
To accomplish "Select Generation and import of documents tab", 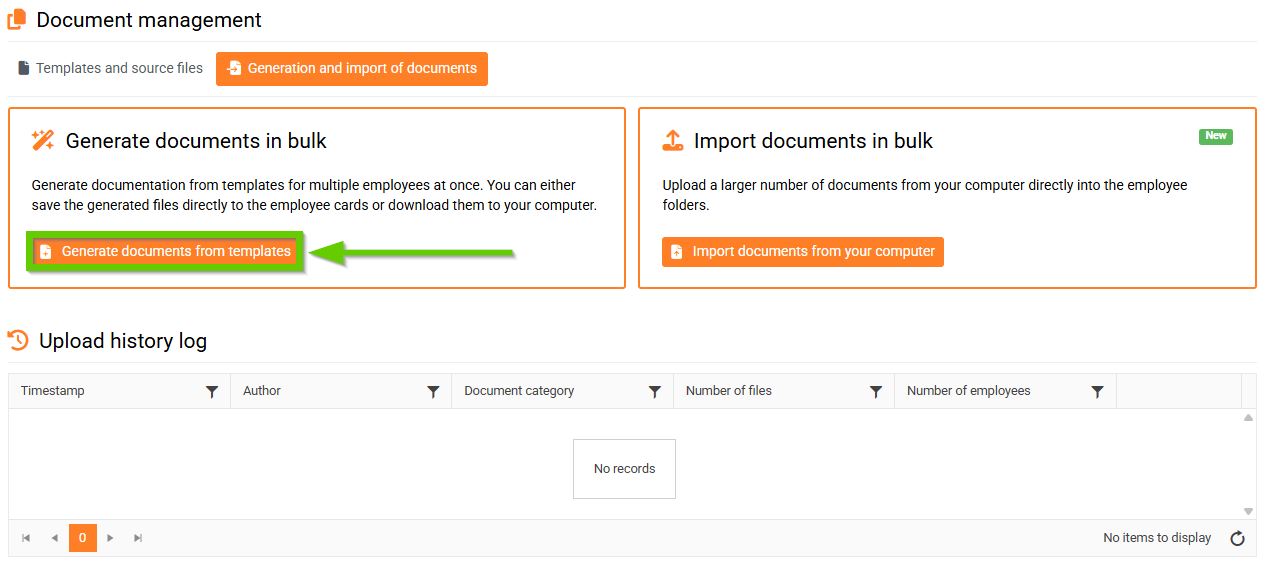I will (352, 68).
